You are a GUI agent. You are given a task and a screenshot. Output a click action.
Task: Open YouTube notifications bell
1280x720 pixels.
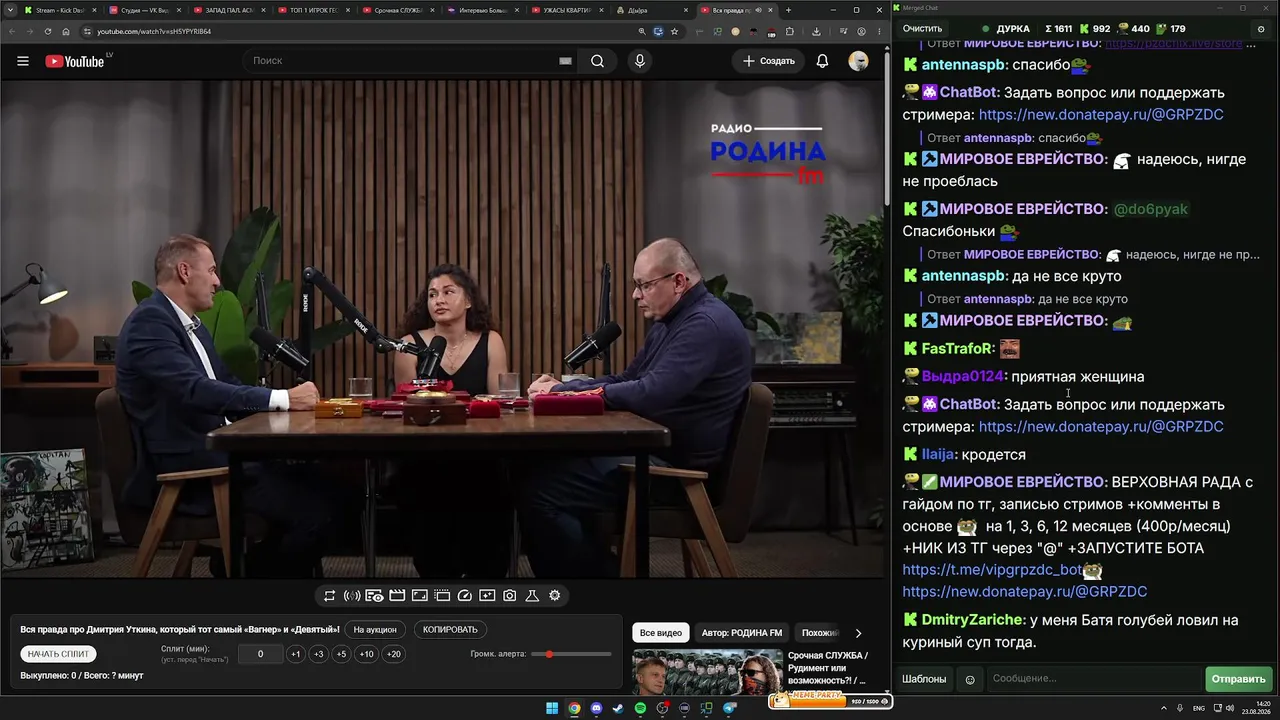[x=822, y=61]
